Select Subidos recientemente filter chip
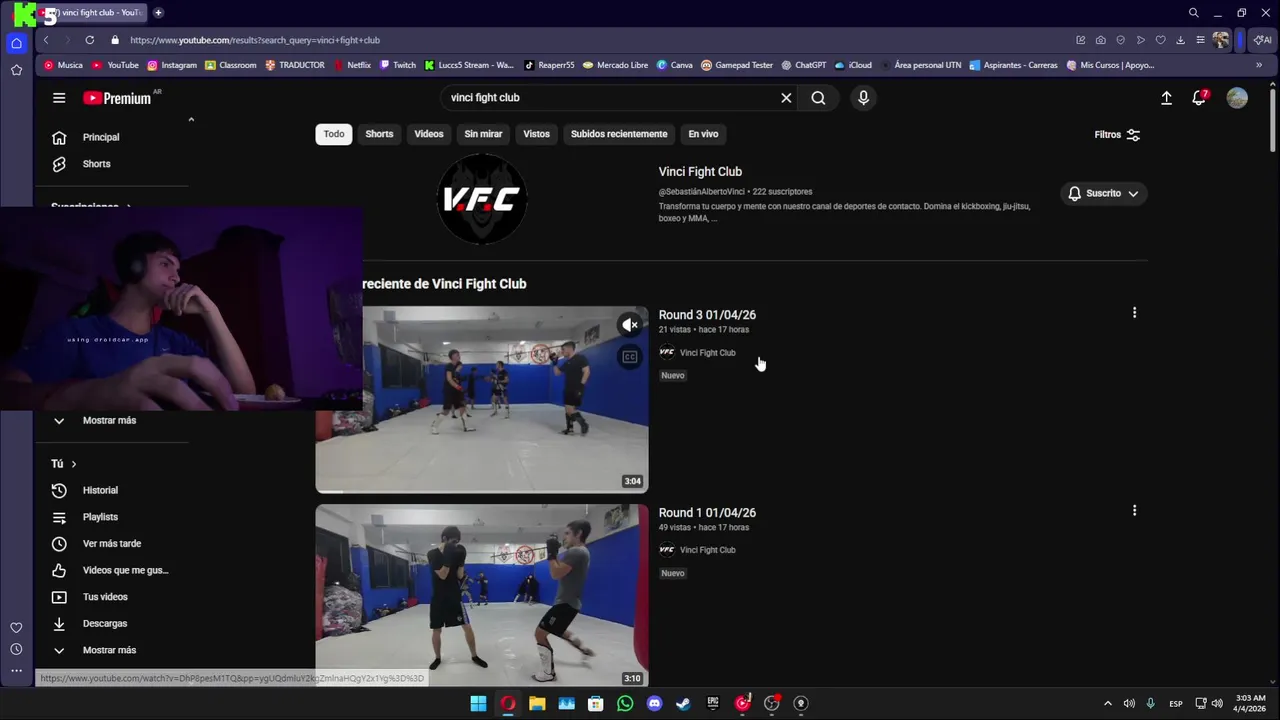This screenshot has height=720, width=1280. point(619,134)
